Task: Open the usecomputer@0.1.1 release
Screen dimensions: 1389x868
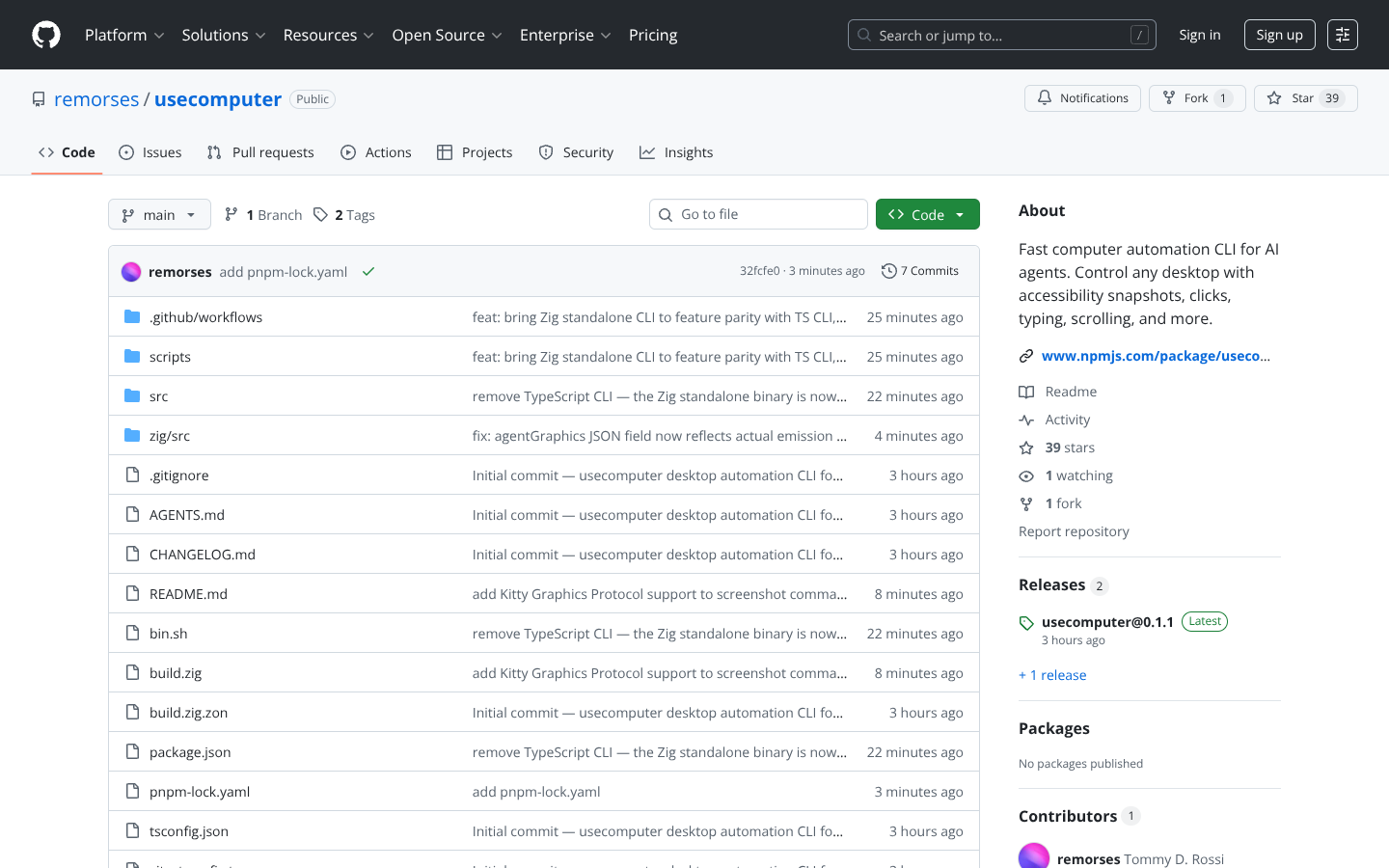Action: pos(1107,622)
